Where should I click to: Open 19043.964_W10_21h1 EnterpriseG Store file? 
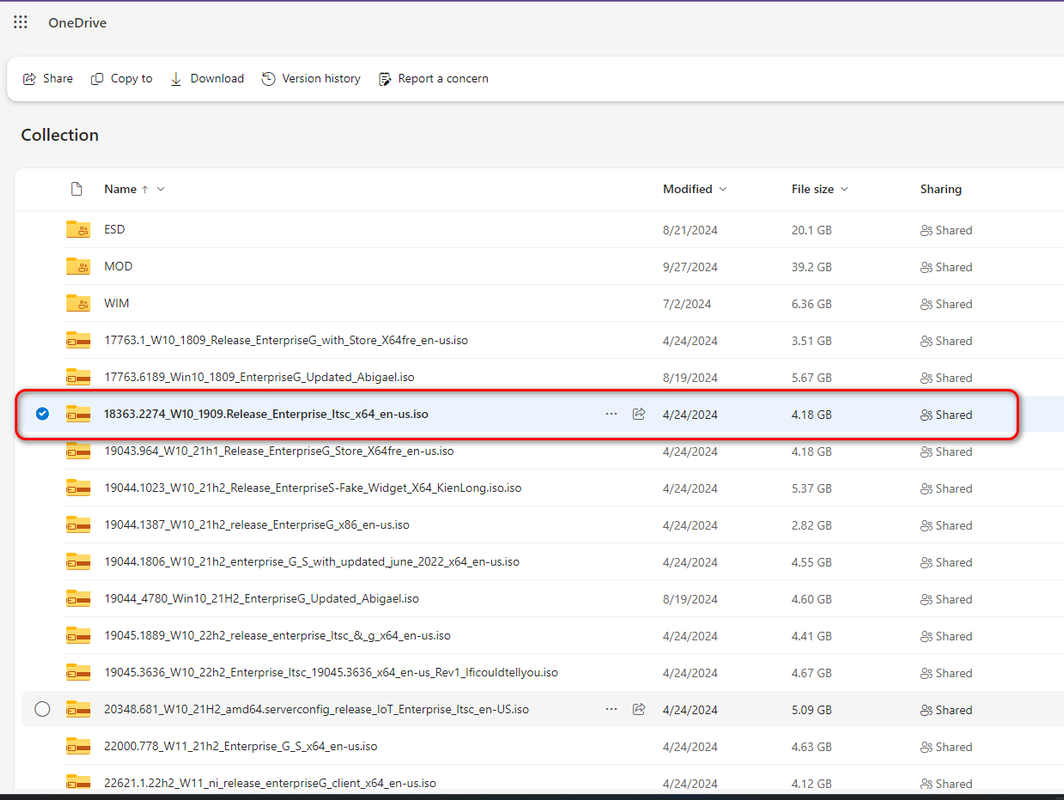tap(279, 451)
